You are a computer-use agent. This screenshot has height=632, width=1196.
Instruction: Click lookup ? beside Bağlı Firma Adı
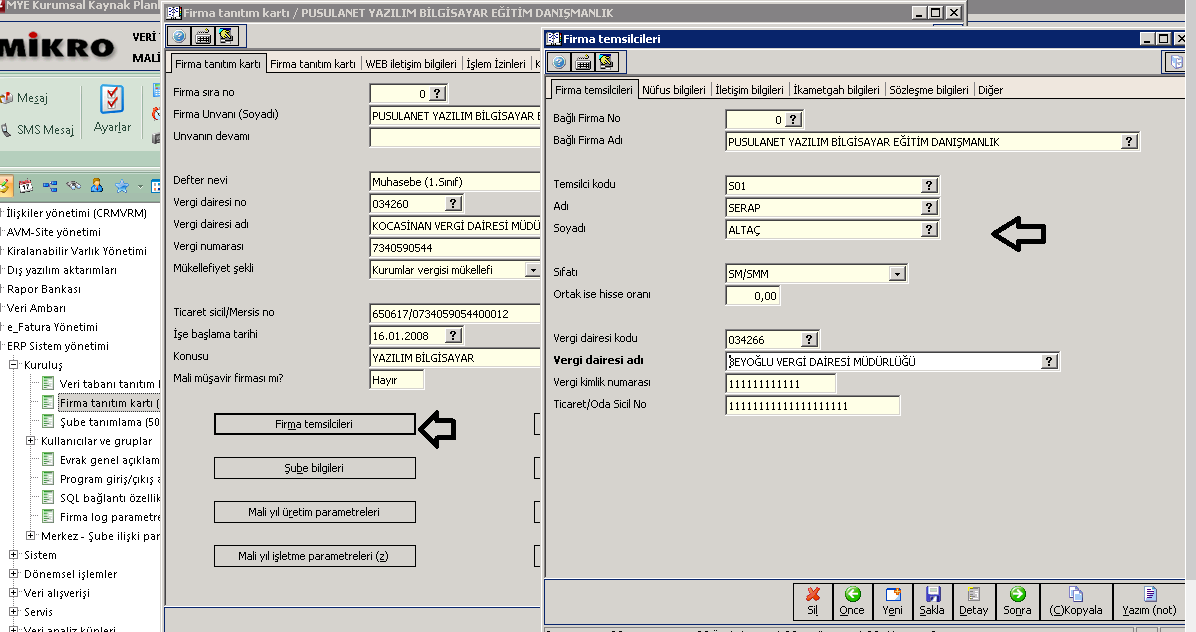coord(1129,142)
